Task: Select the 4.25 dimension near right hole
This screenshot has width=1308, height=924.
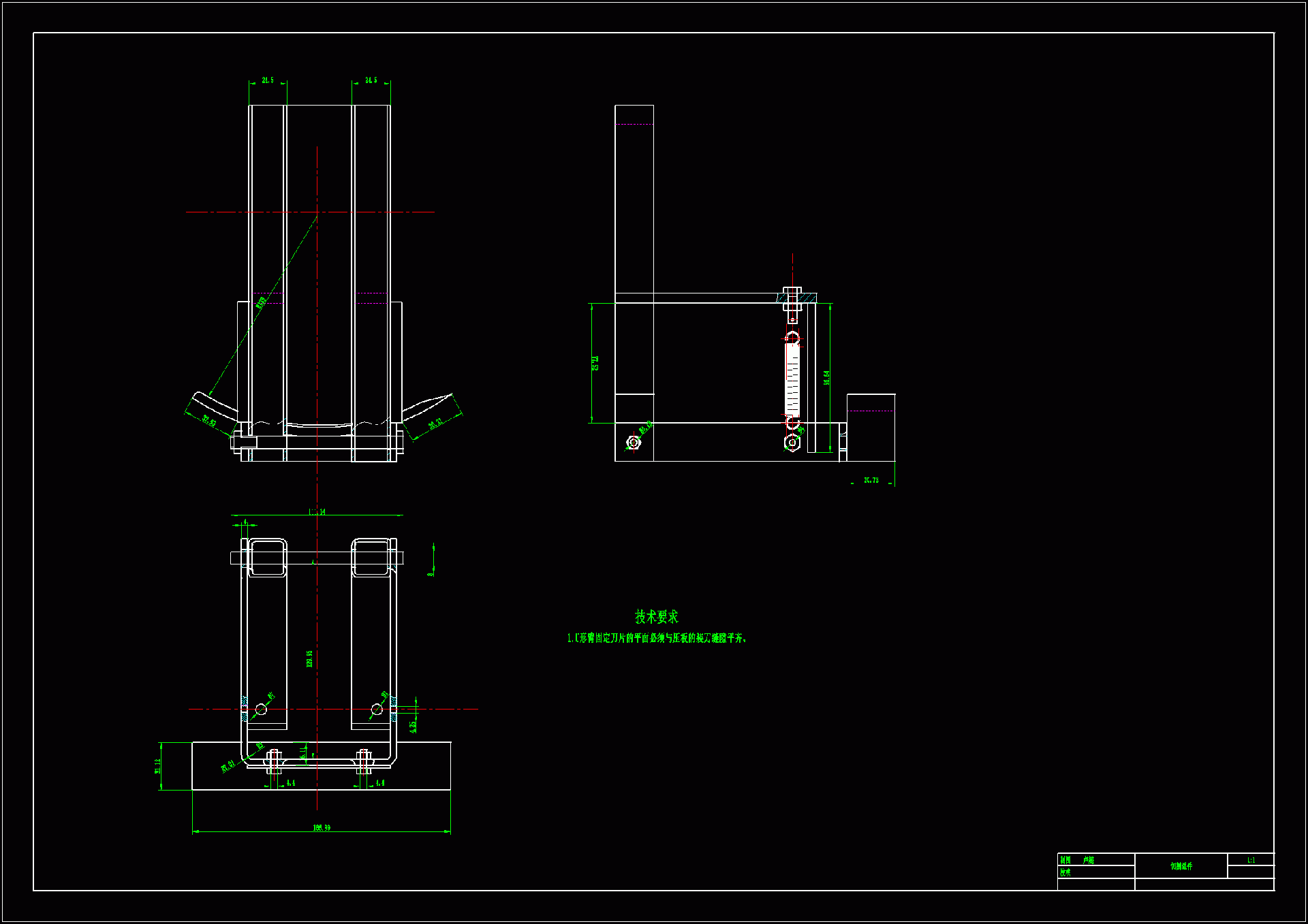Action: (413, 727)
